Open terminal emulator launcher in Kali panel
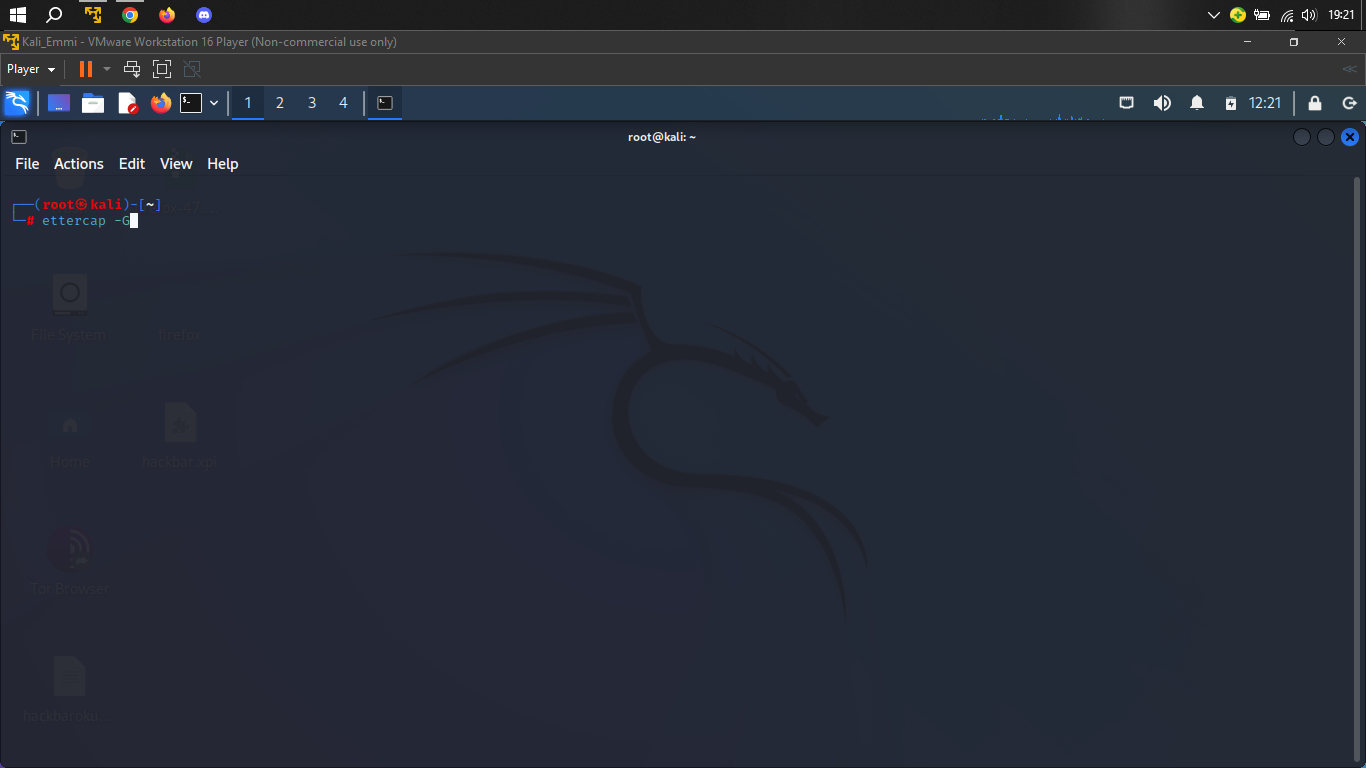Screen dimensions: 1366x768 (191, 103)
